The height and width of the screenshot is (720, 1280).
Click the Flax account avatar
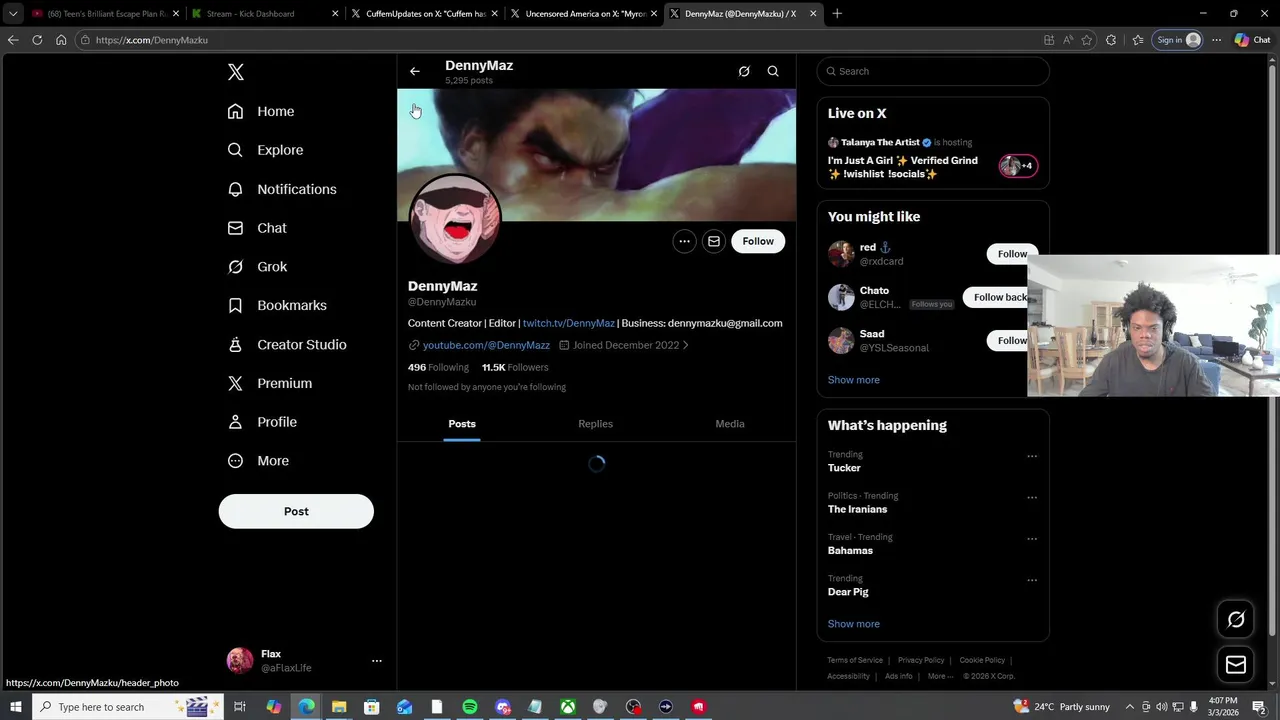240,660
